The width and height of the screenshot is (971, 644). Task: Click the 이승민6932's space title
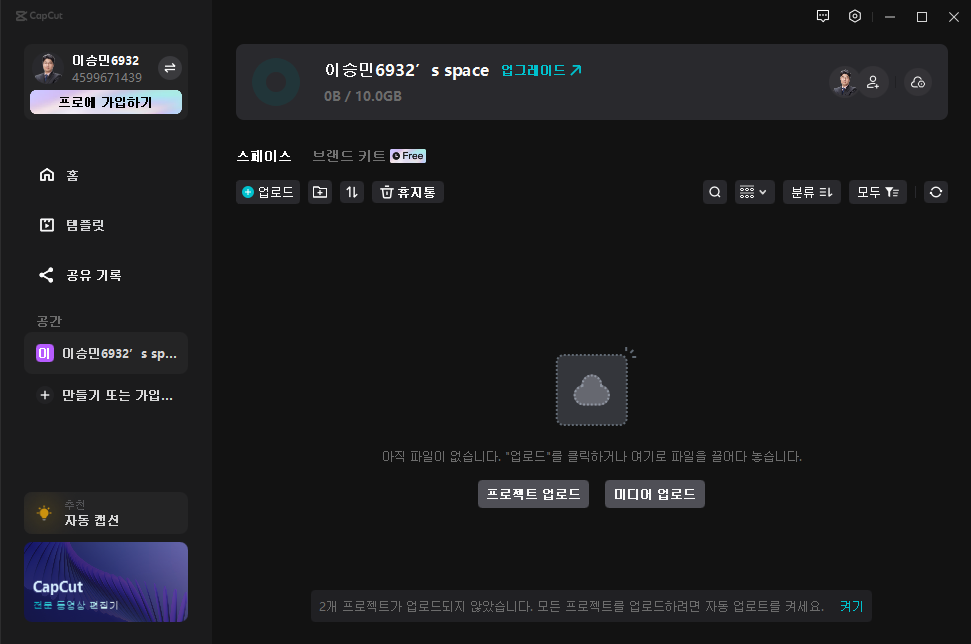(407, 70)
